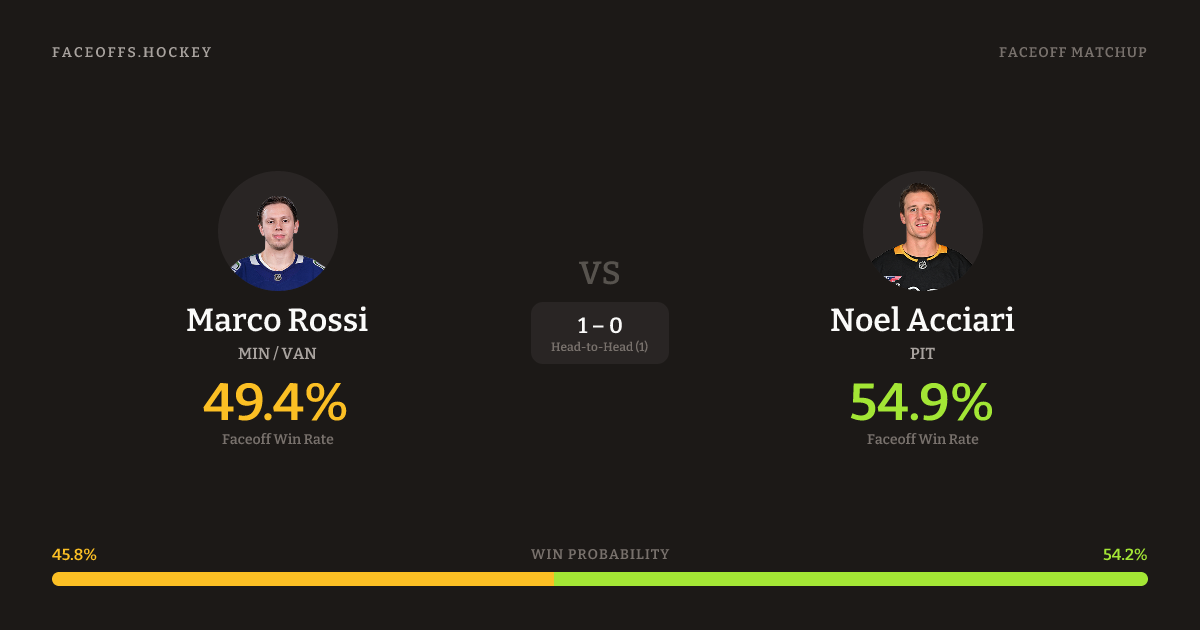This screenshot has height=630, width=1200.
Task: Select the Marco Rossi player name
Action: (277, 321)
